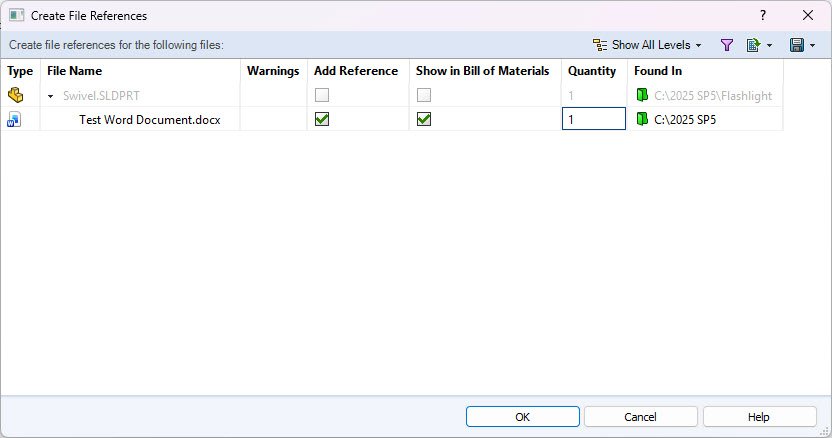Click the filter funnel icon

pos(726,45)
